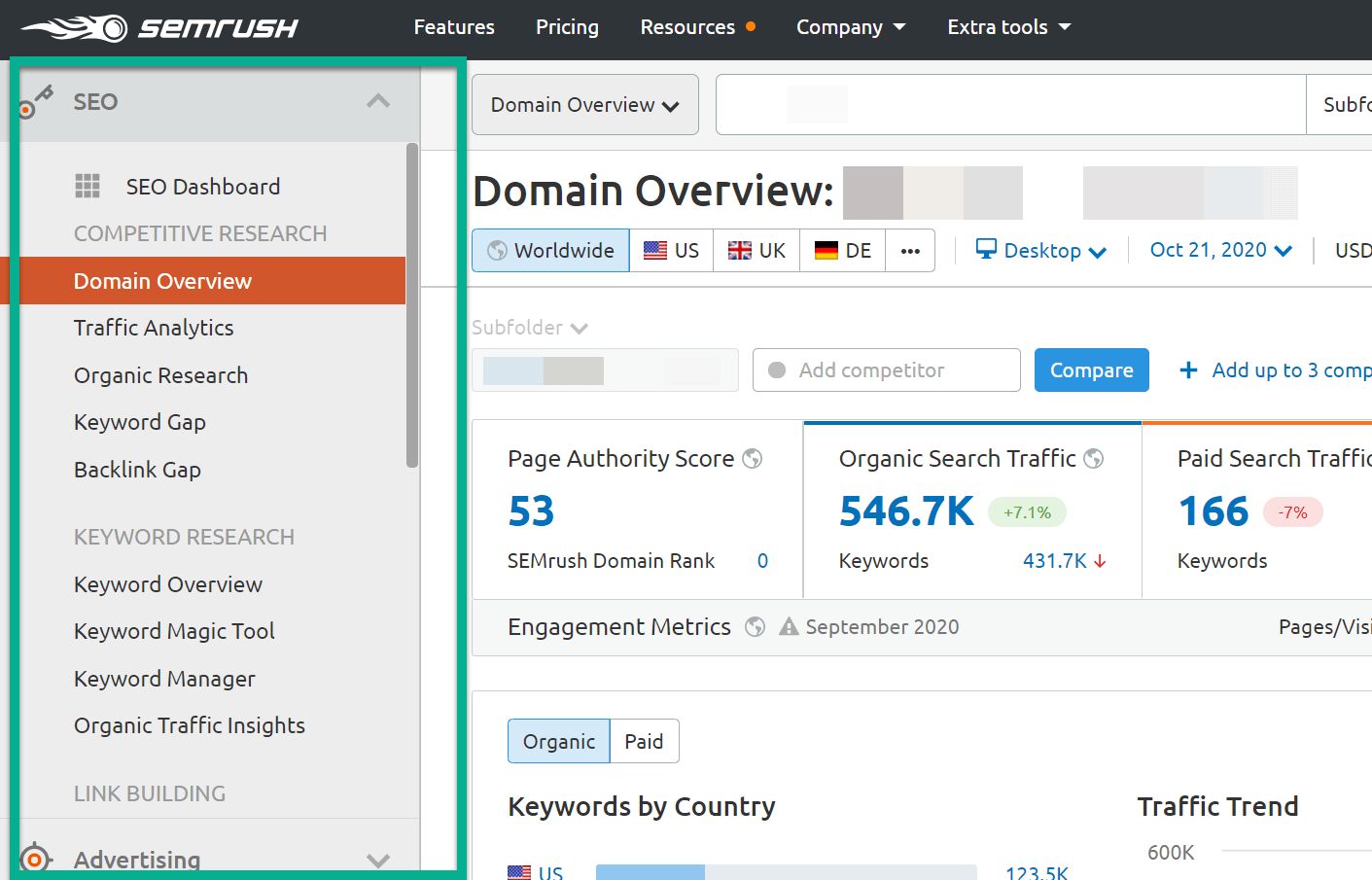The image size is (1372, 880).
Task: Select the Worldwide database tab
Action: tap(551, 251)
